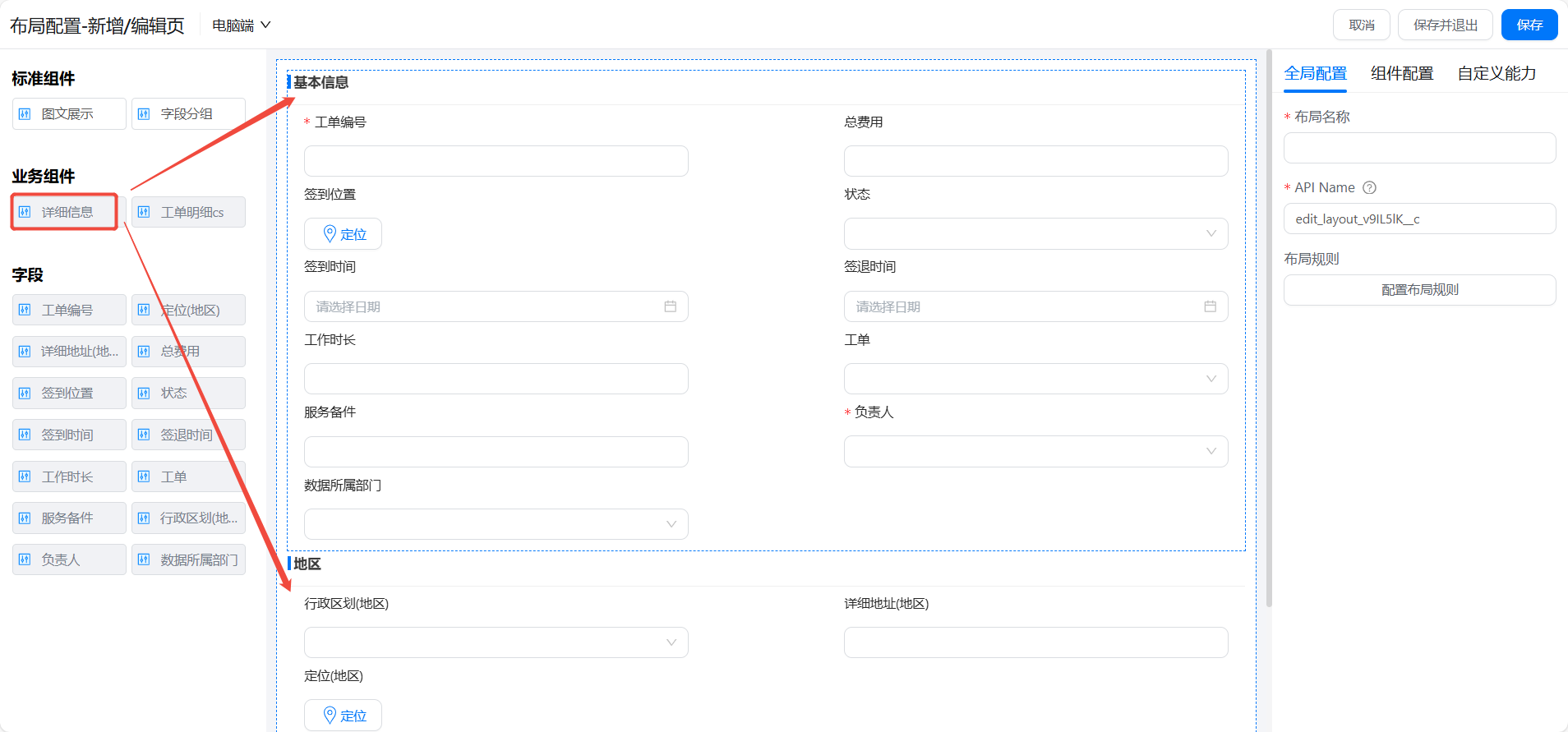Click the 配置布局规则 button
Screen dimensions: 1568x732
[x=1420, y=290]
